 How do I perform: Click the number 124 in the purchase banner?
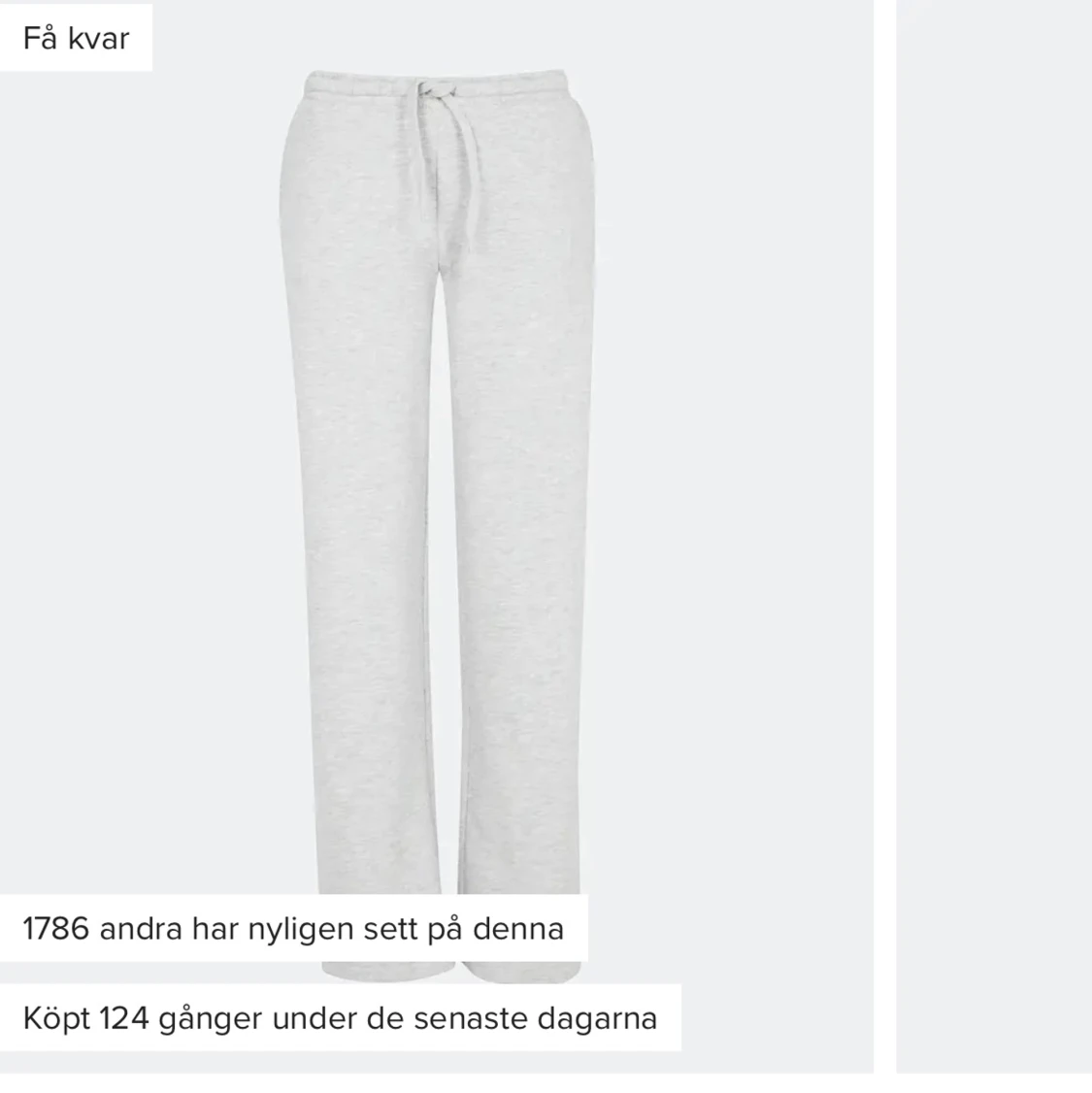tap(124, 1018)
